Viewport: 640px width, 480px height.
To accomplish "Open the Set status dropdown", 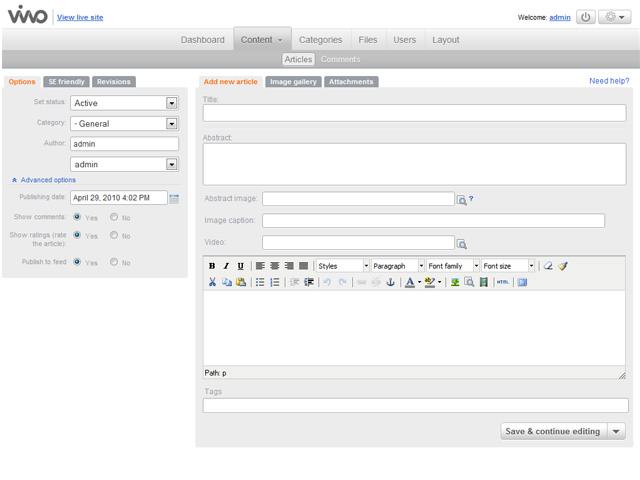I will (x=124, y=103).
